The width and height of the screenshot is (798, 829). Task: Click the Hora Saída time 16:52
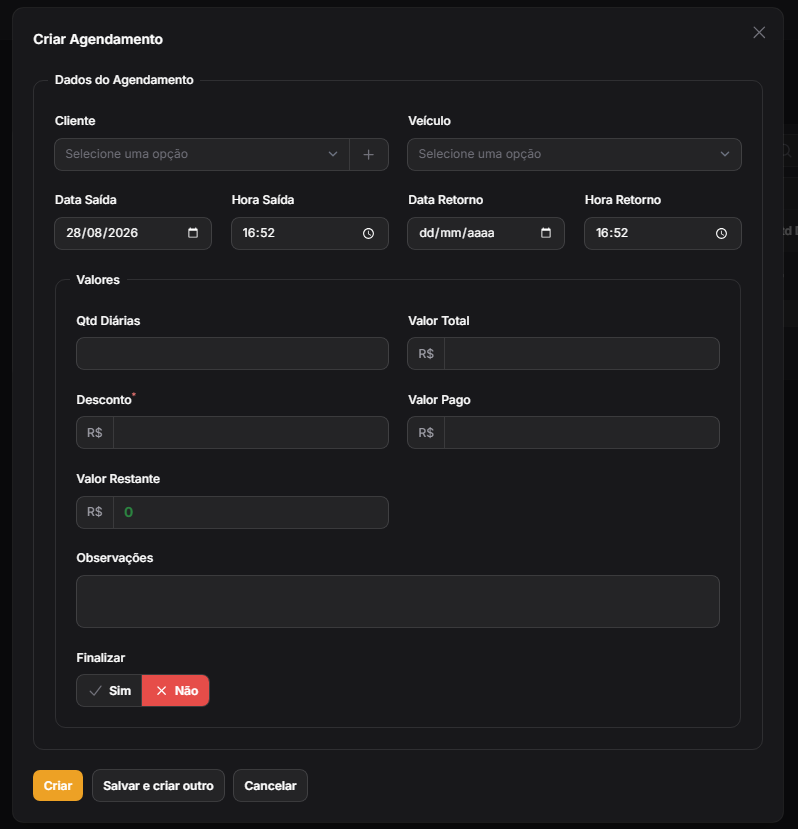(259, 233)
